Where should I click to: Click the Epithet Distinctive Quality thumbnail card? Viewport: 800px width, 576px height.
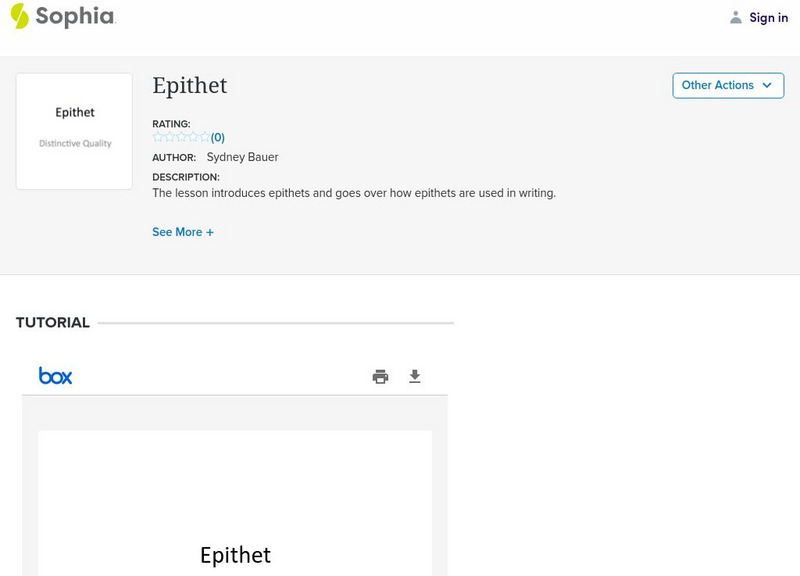pyautogui.click(x=73, y=130)
